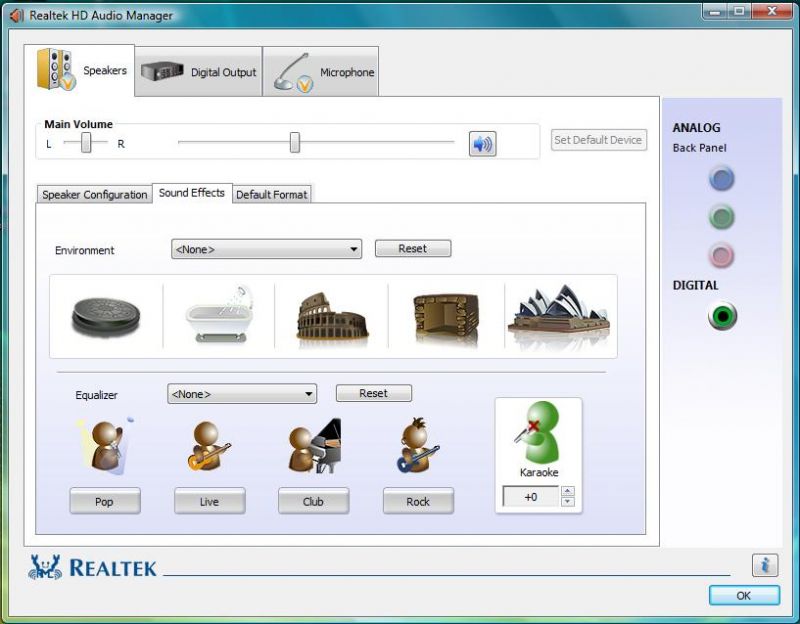
Task: Apply the Pop equalizer preset
Action: click(x=105, y=501)
